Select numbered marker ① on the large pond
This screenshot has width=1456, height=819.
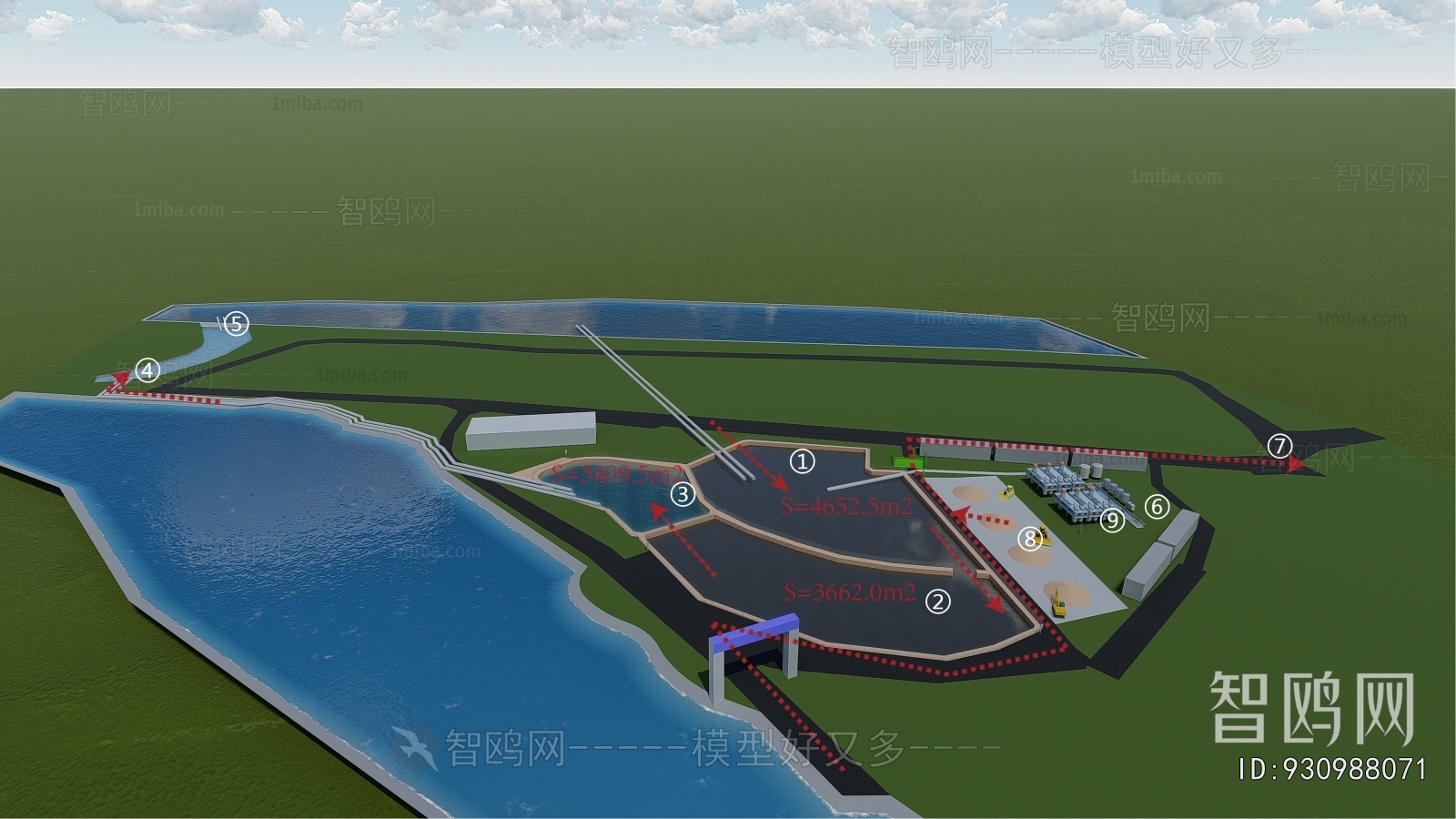tap(802, 462)
